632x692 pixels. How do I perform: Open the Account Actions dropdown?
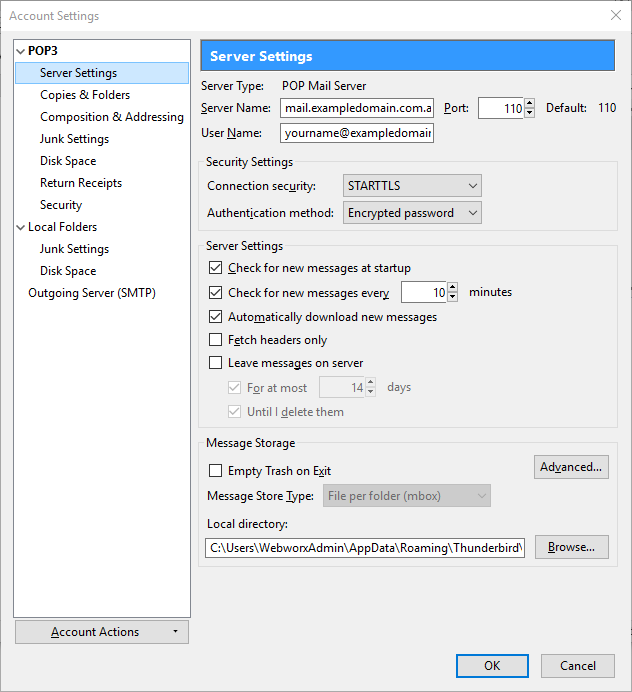pos(101,632)
